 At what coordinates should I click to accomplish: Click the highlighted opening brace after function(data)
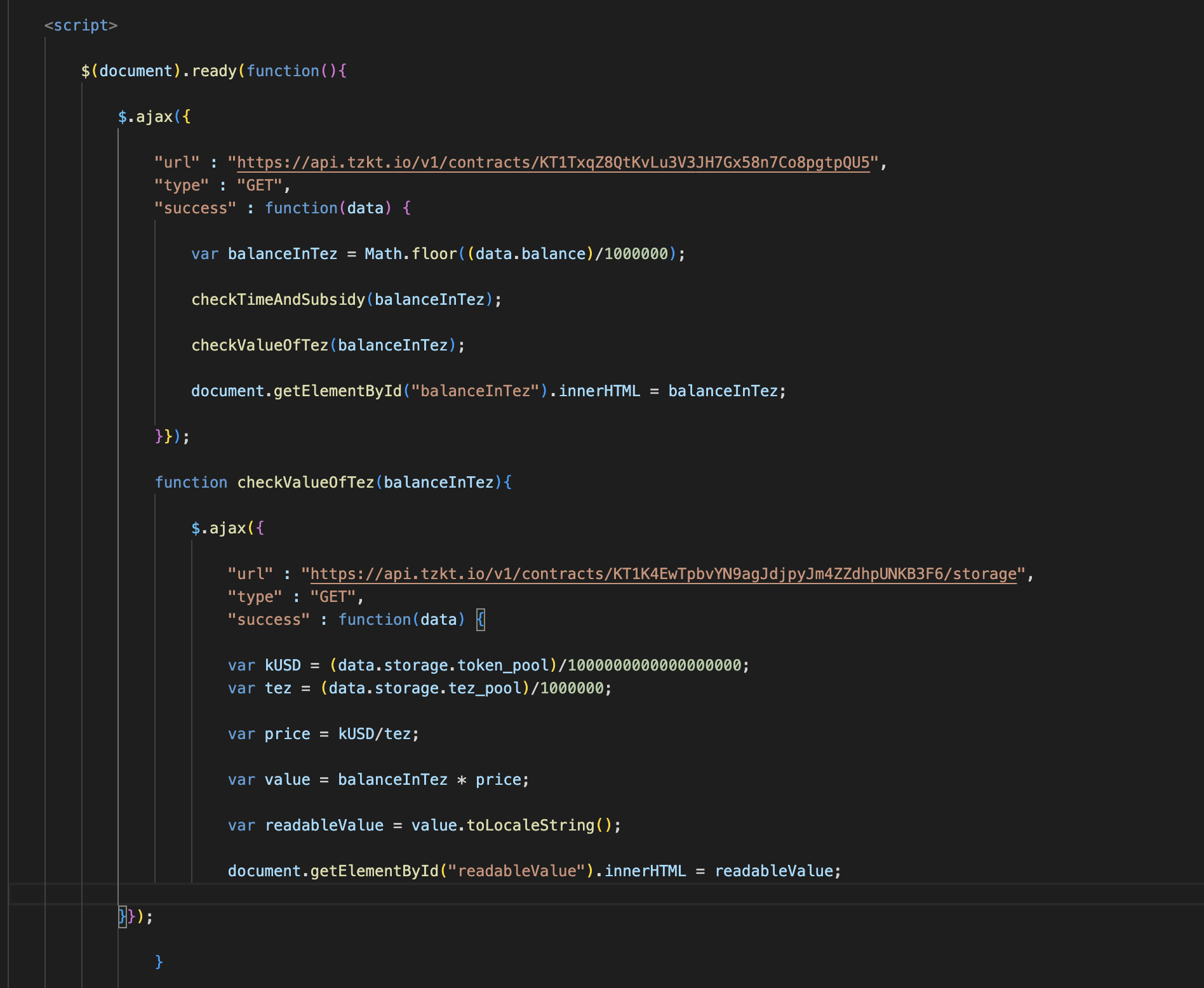481,620
